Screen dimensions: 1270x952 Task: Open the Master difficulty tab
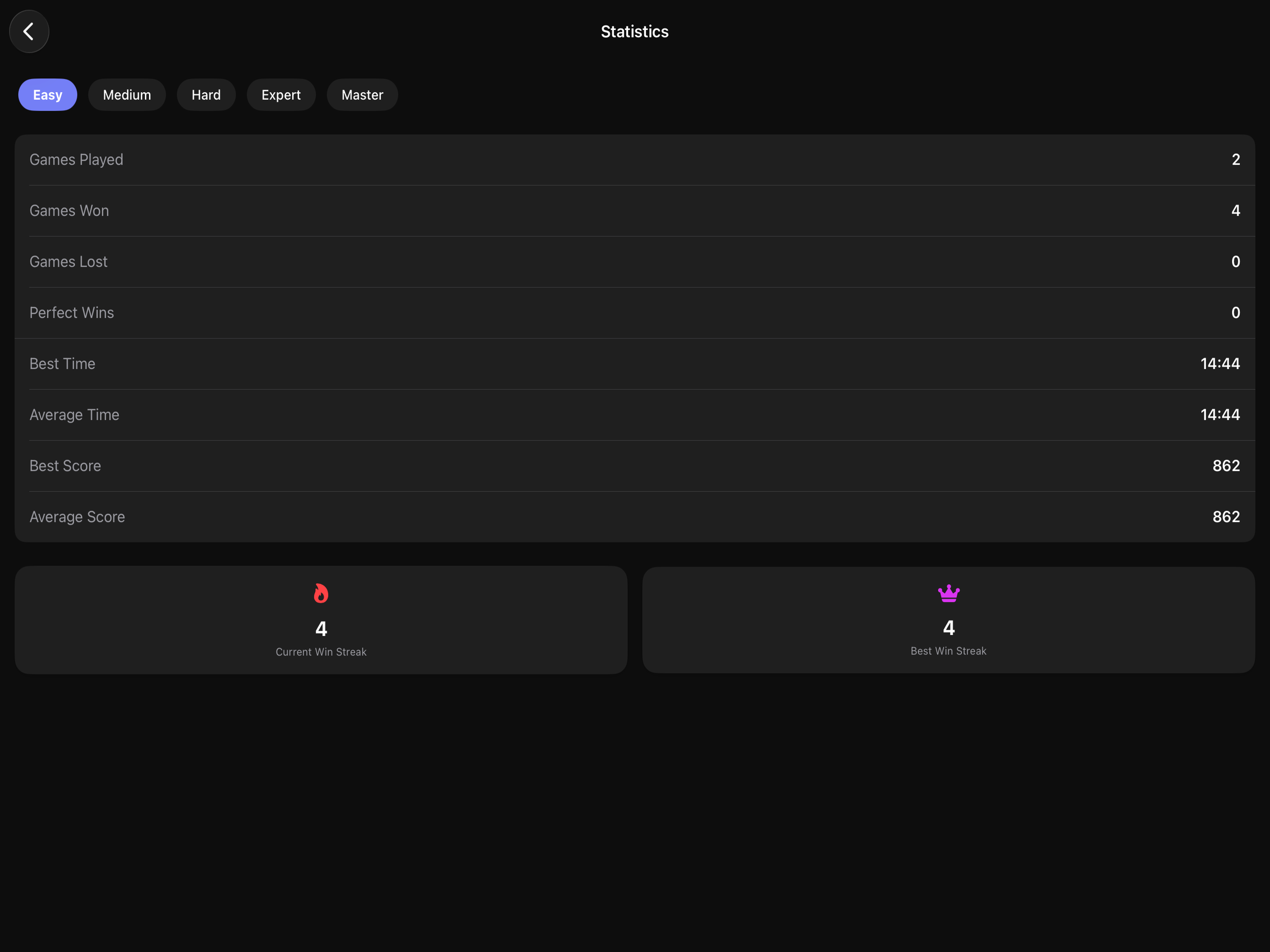pos(362,95)
